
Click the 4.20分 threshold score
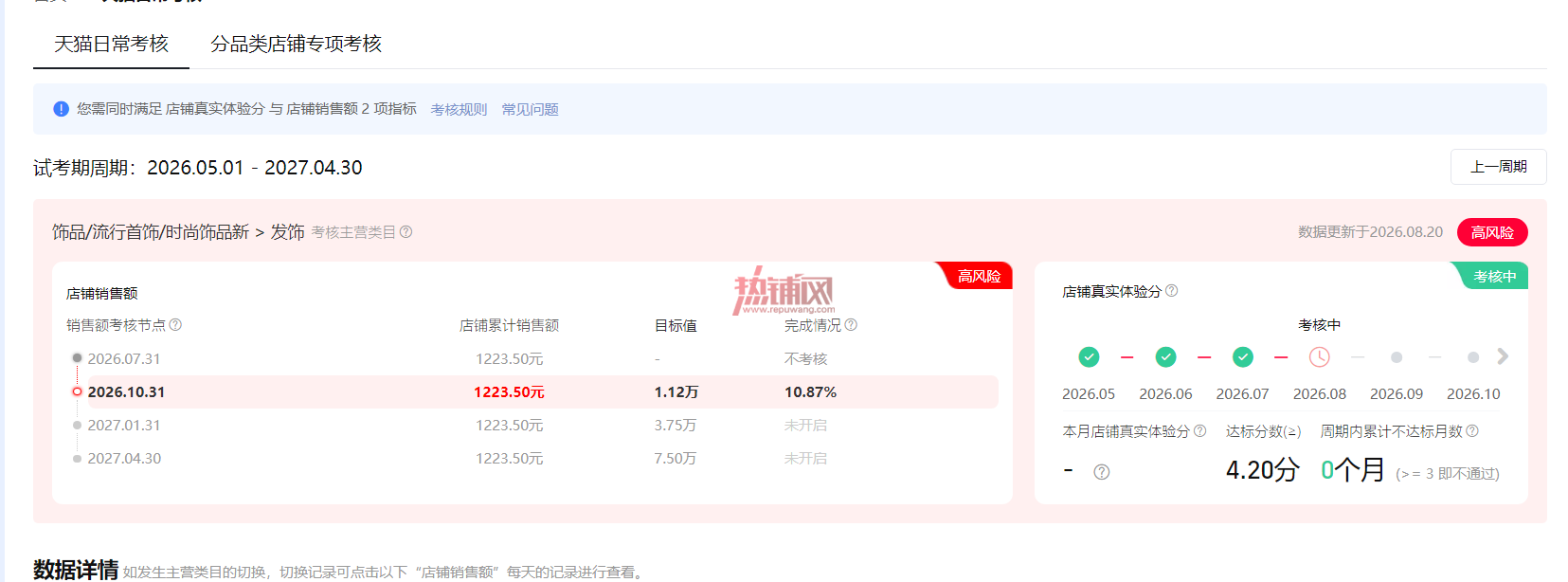click(1263, 470)
